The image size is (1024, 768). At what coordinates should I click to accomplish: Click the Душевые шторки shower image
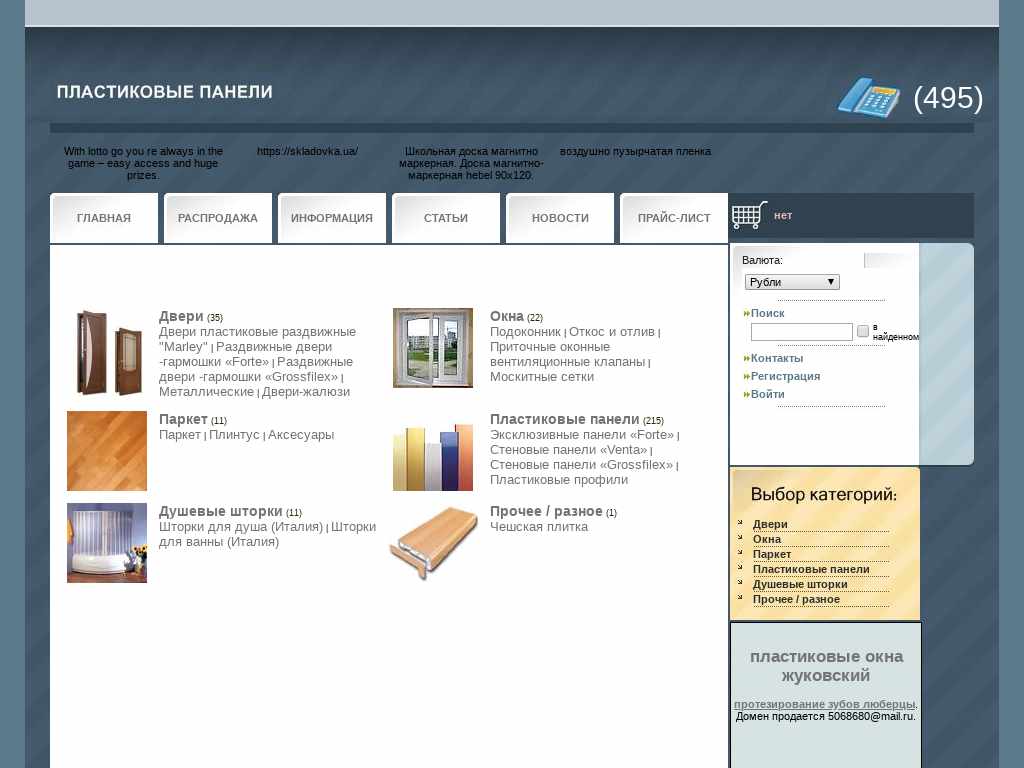[x=107, y=543]
